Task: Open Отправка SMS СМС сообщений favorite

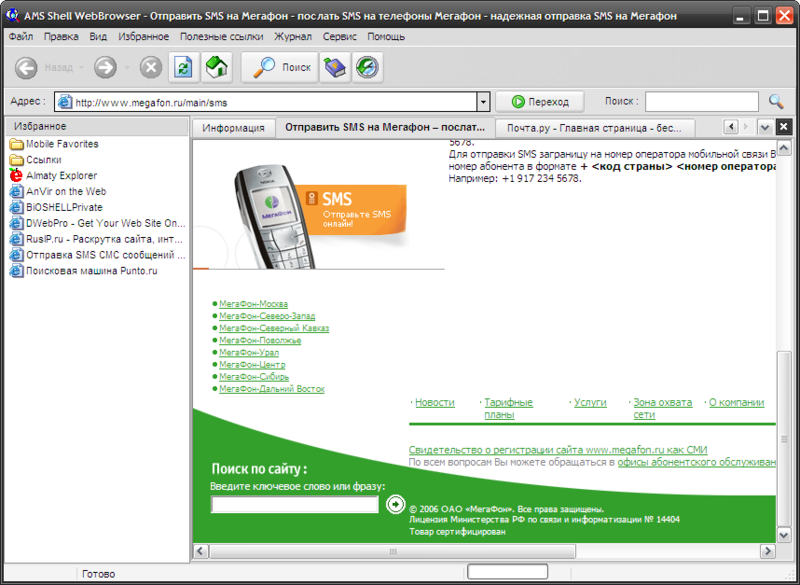Action: [97, 255]
